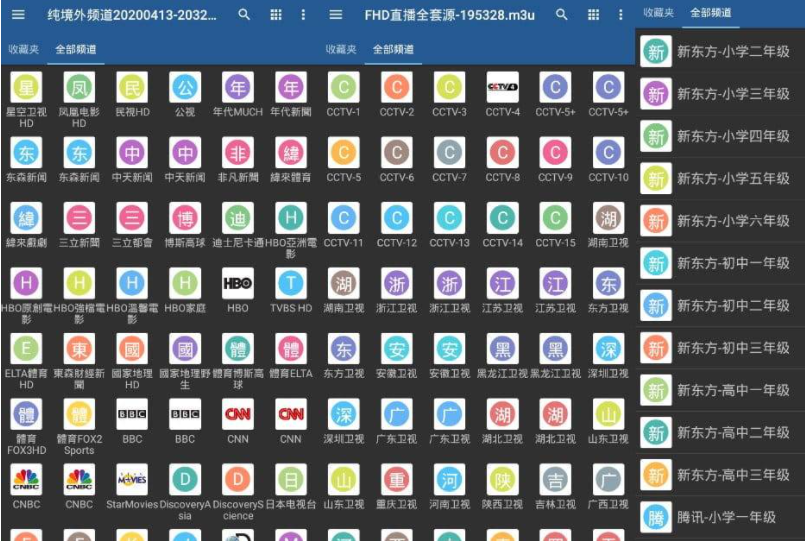Image resolution: width=805 pixels, height=541 pixels.
Task: Open three-dot overflow menu in 纯境外频道 panel
Action: click(303, 15)
